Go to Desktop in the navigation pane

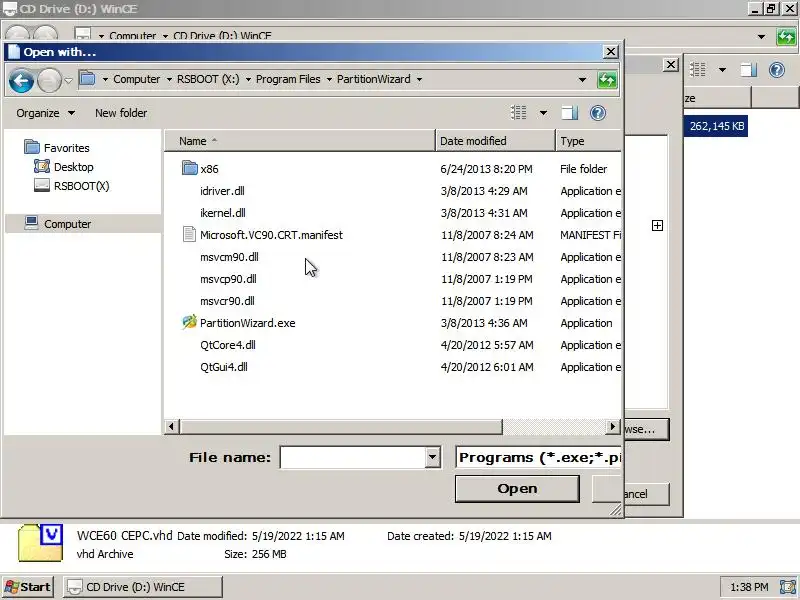point(64,167)
